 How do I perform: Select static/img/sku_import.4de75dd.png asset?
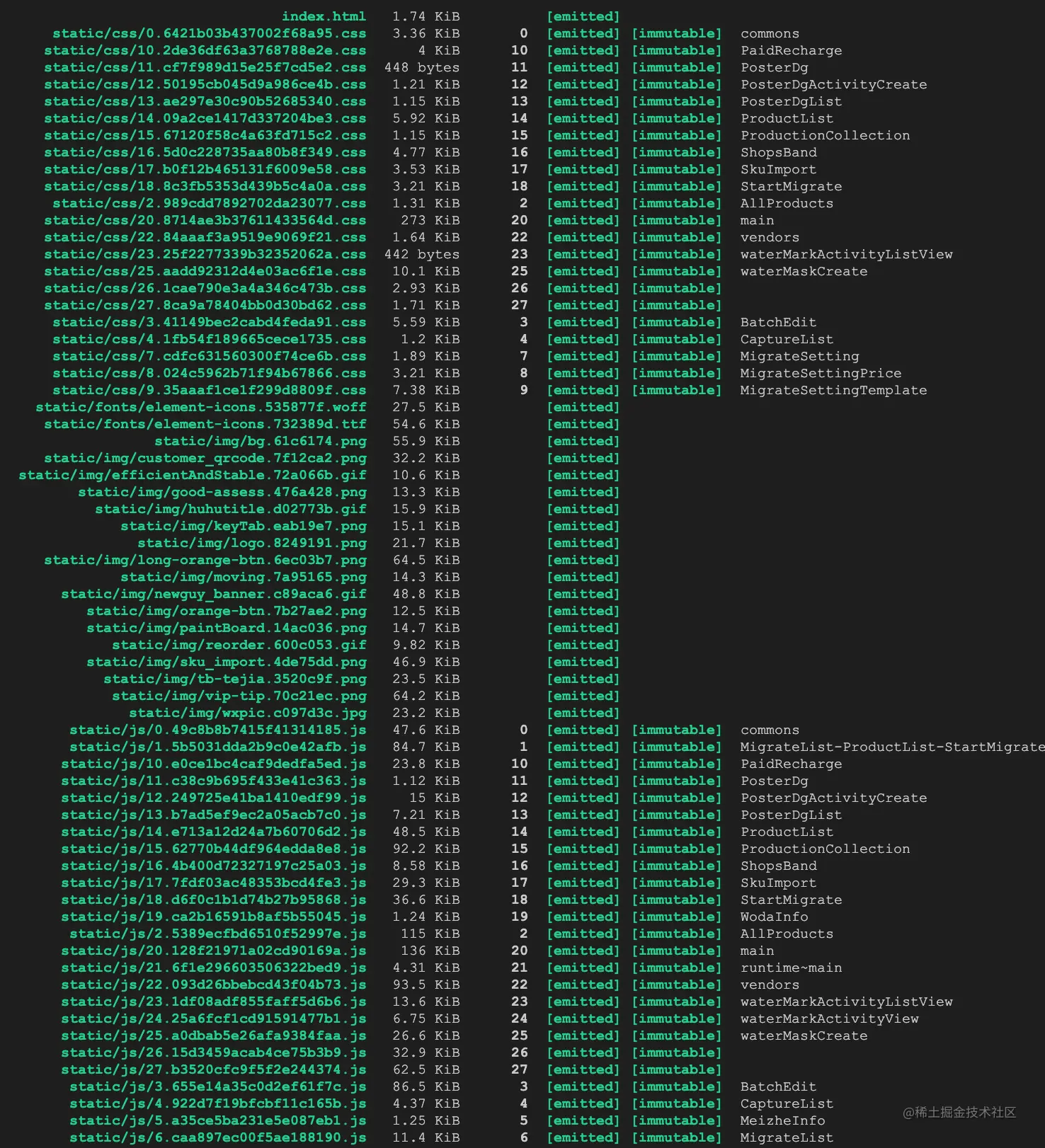click(227, 662)
